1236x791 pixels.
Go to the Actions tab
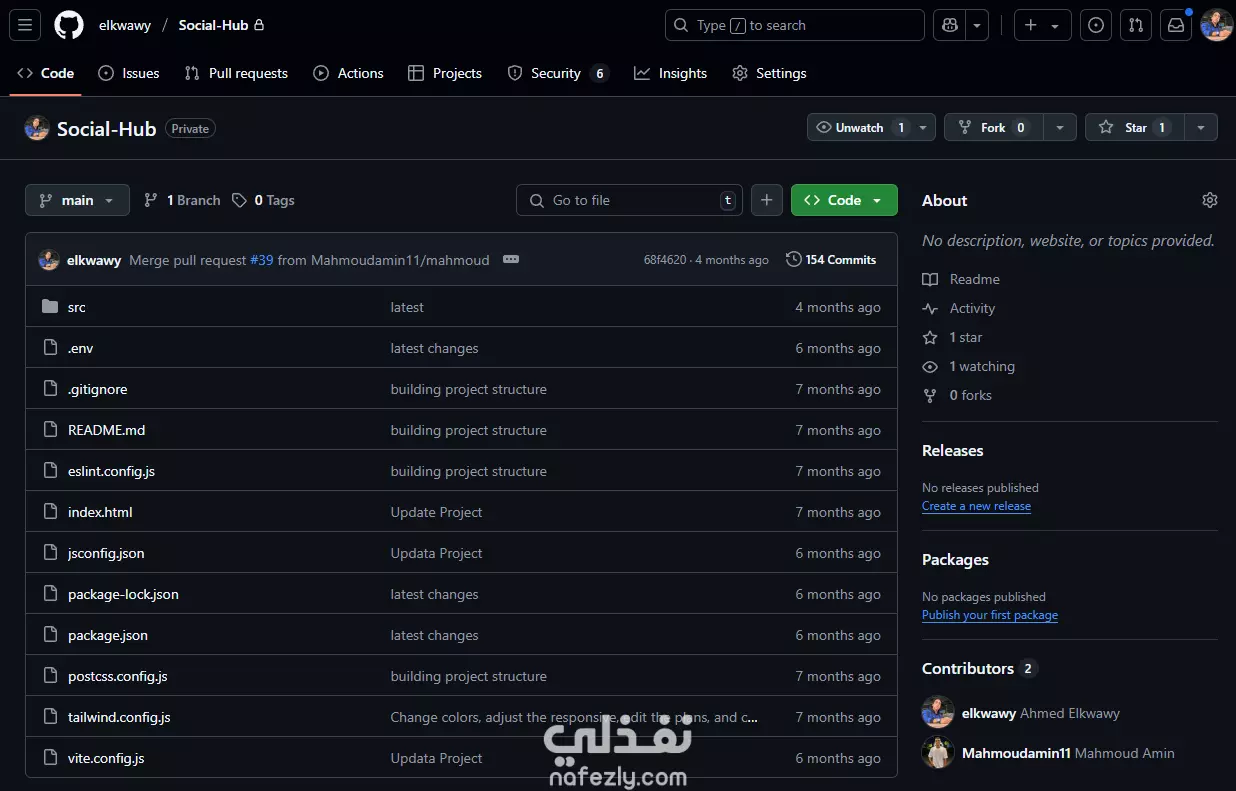point(348,73)
